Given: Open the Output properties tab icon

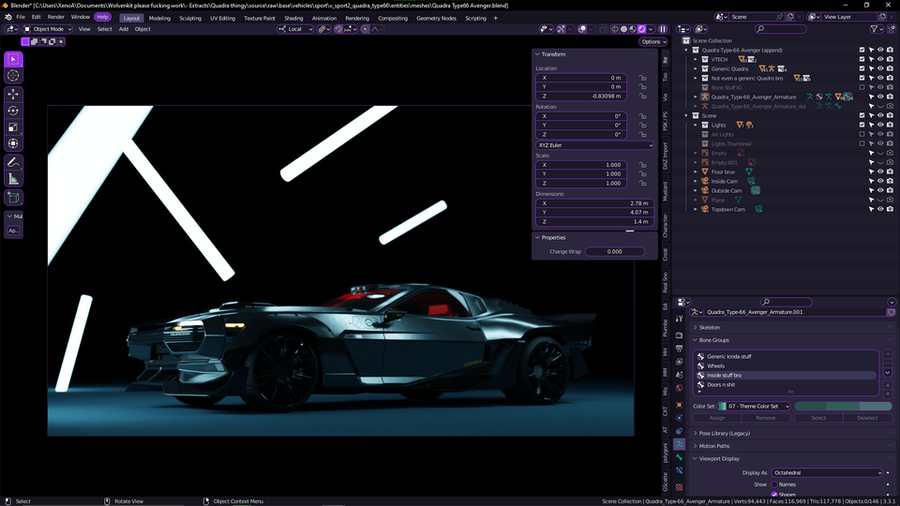Looking at the screenshot, I should 680,348.
